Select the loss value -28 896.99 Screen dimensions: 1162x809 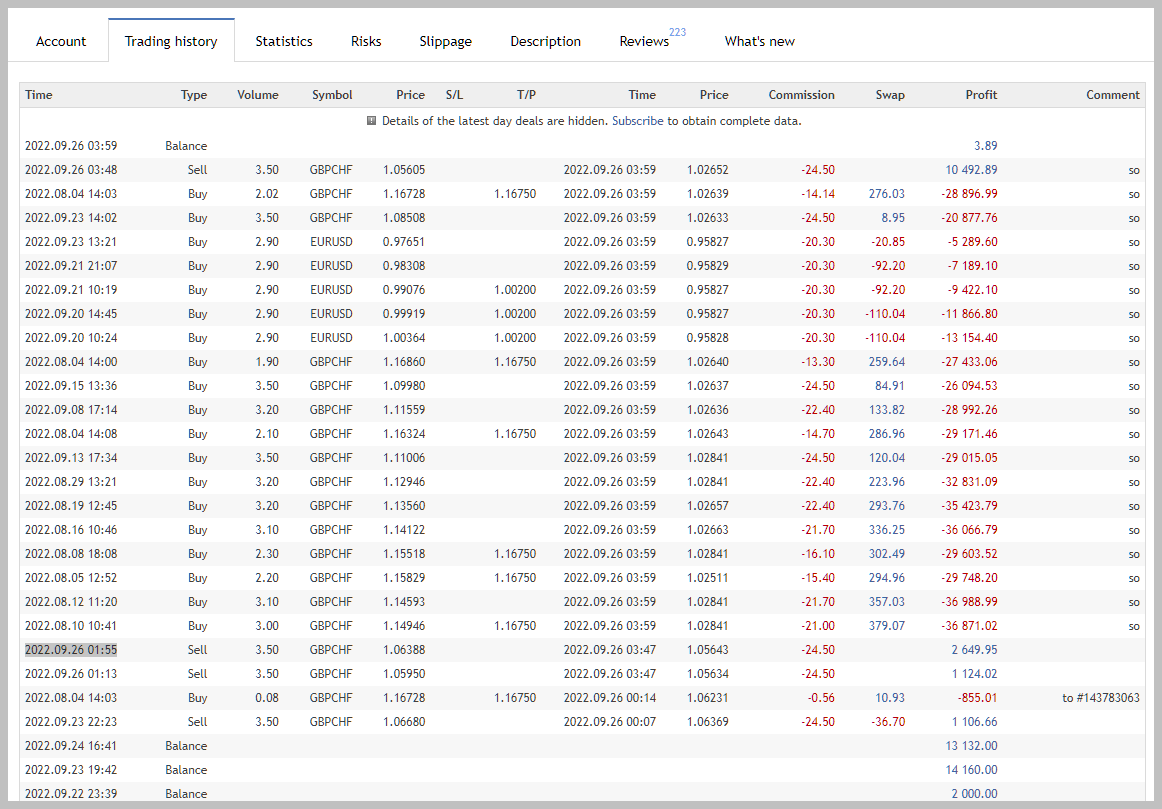(969, 194)
